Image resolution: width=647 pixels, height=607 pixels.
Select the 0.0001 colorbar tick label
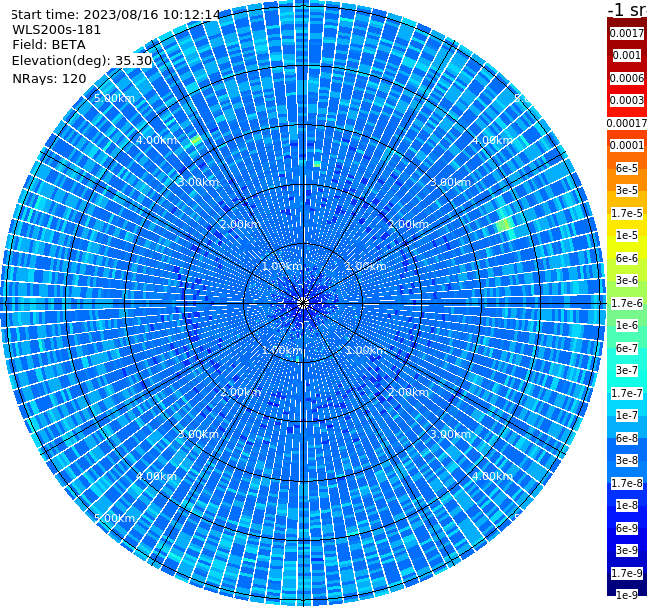627,145
